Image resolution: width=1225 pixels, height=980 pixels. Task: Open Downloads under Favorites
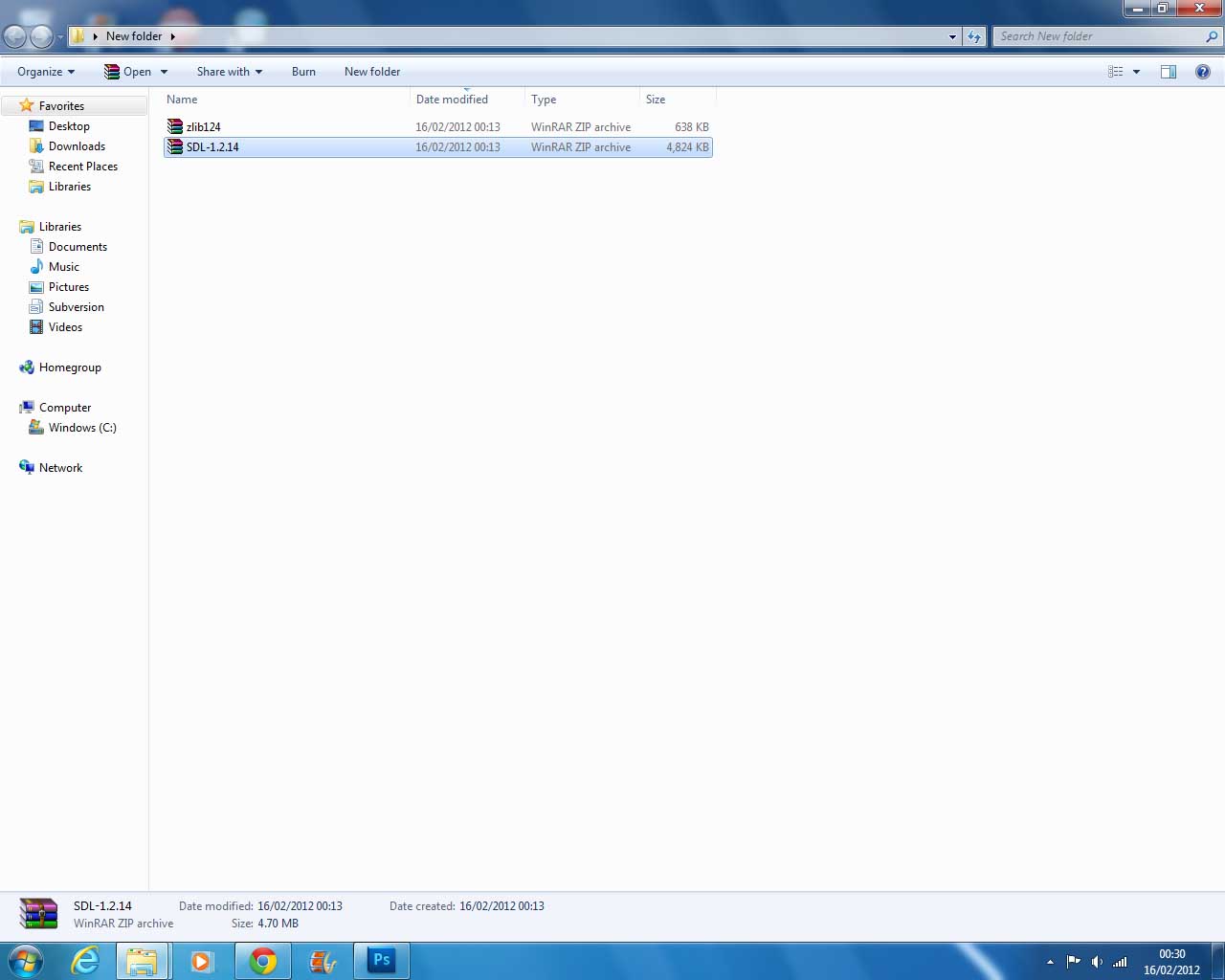click(77, 146)
